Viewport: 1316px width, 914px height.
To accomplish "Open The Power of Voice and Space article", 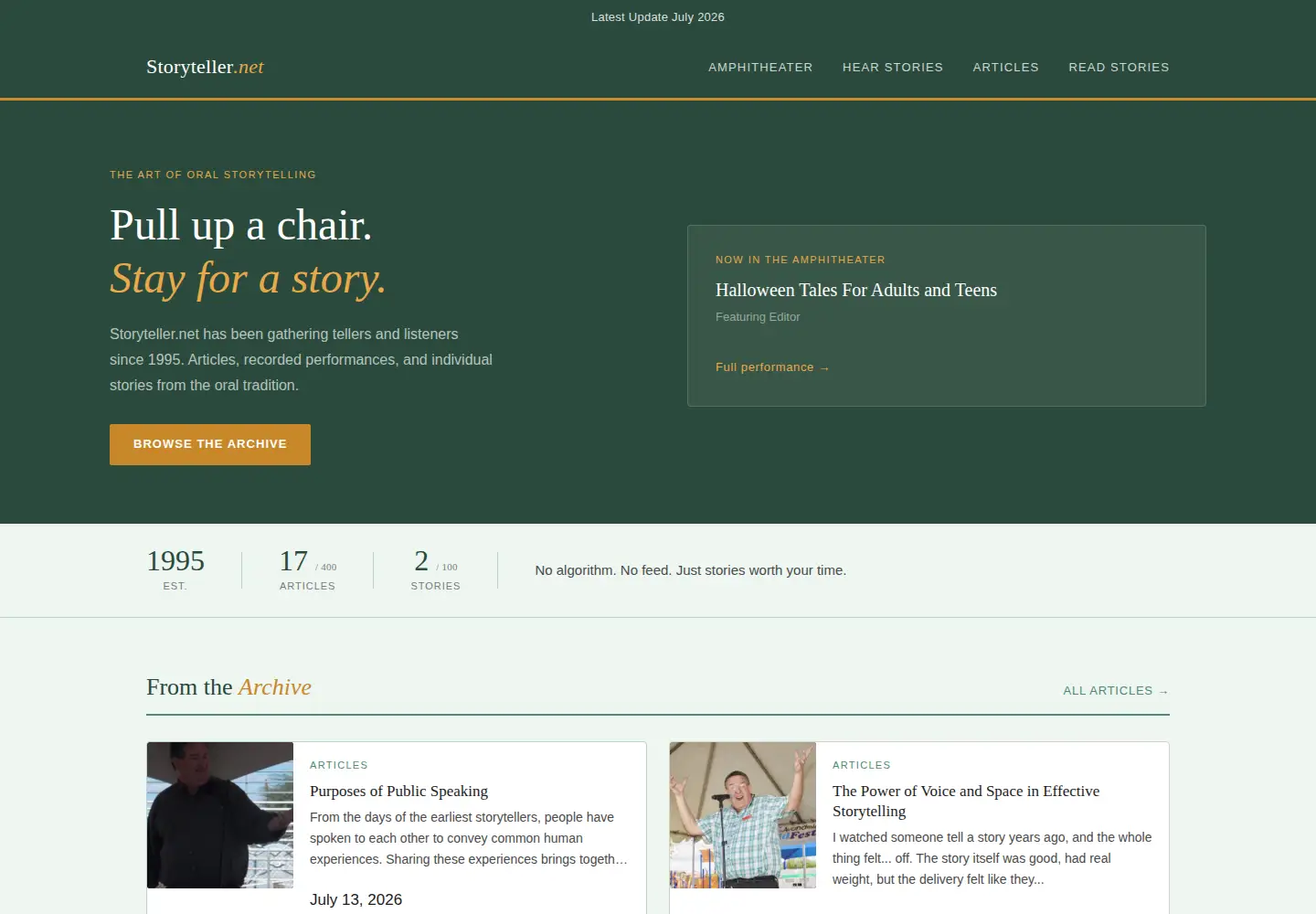I will pos(966,801).
